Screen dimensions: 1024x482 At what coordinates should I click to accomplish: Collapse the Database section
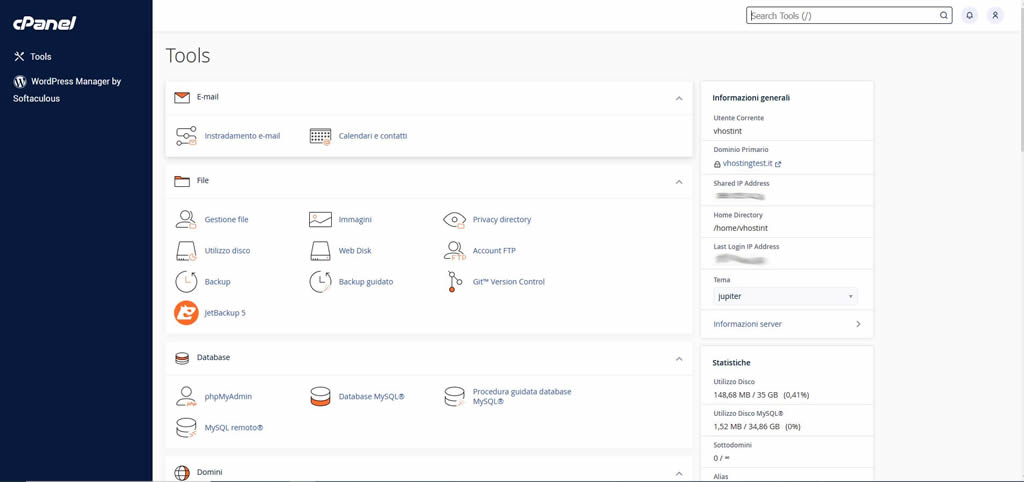point(679,359)
